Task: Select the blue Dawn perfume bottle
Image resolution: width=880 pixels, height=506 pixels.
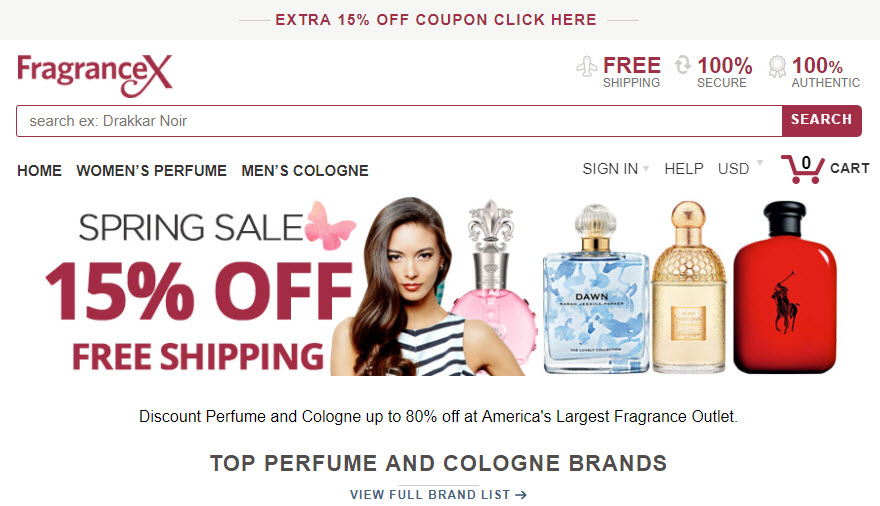Action: [596, 289]
